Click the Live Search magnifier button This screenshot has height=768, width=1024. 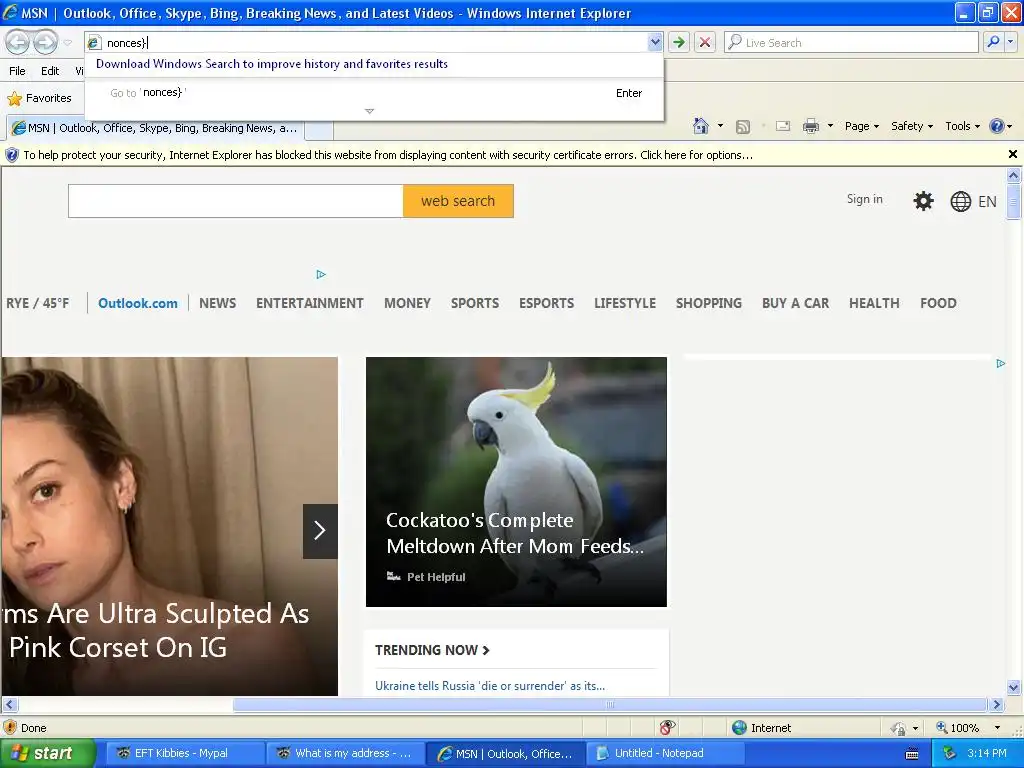point(993,42)
